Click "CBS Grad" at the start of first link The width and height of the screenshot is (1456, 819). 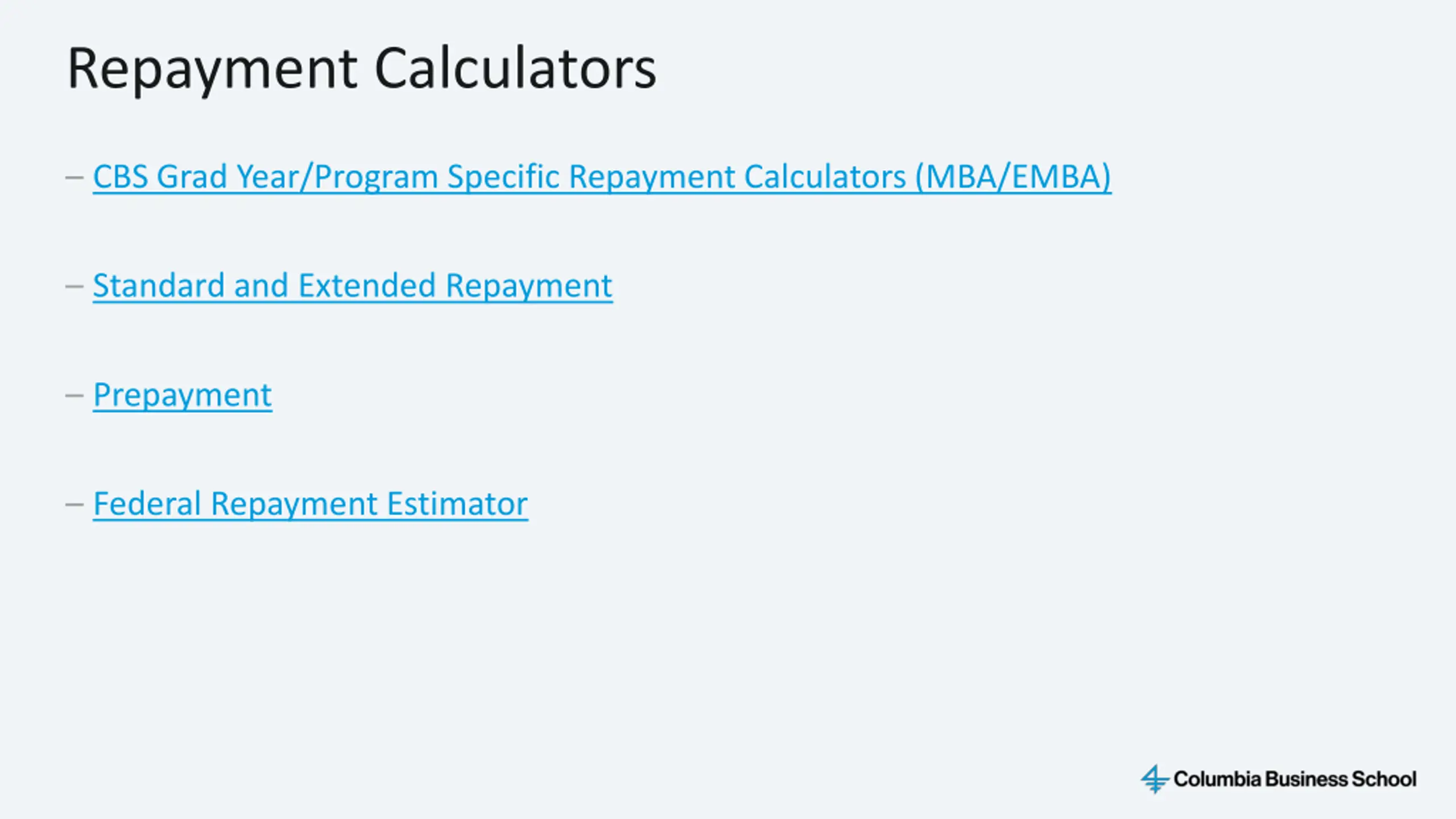tap(160, 177)
